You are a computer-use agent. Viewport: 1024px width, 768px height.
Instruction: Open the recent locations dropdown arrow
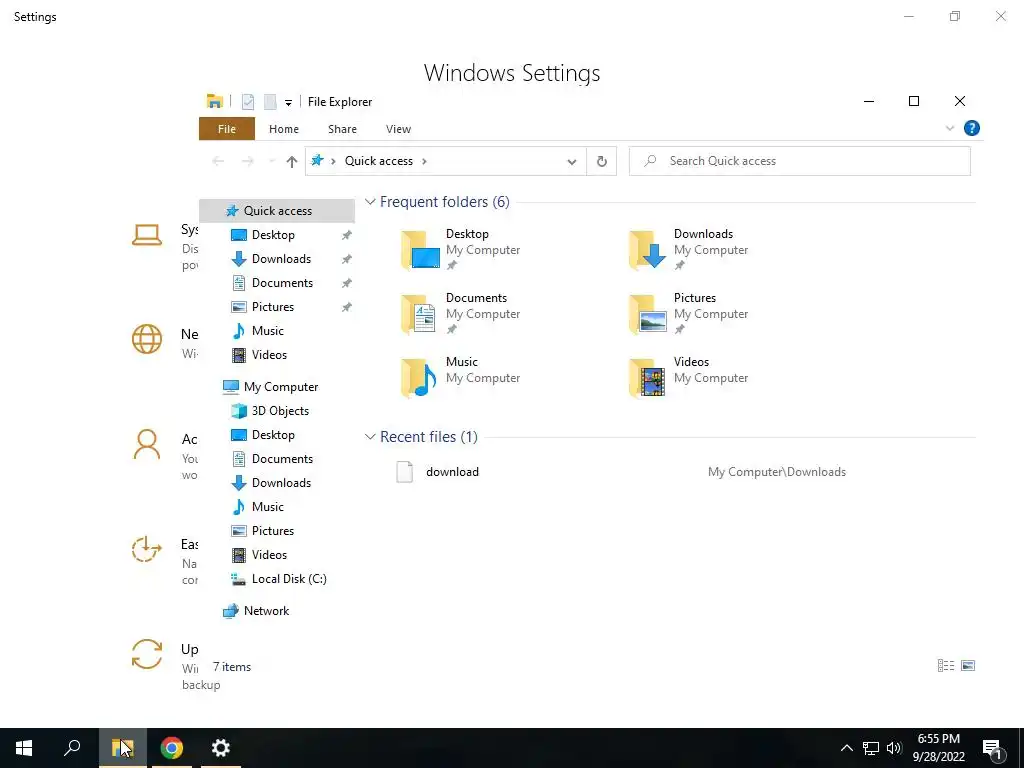pyautogui.click(x=272, y=161)
